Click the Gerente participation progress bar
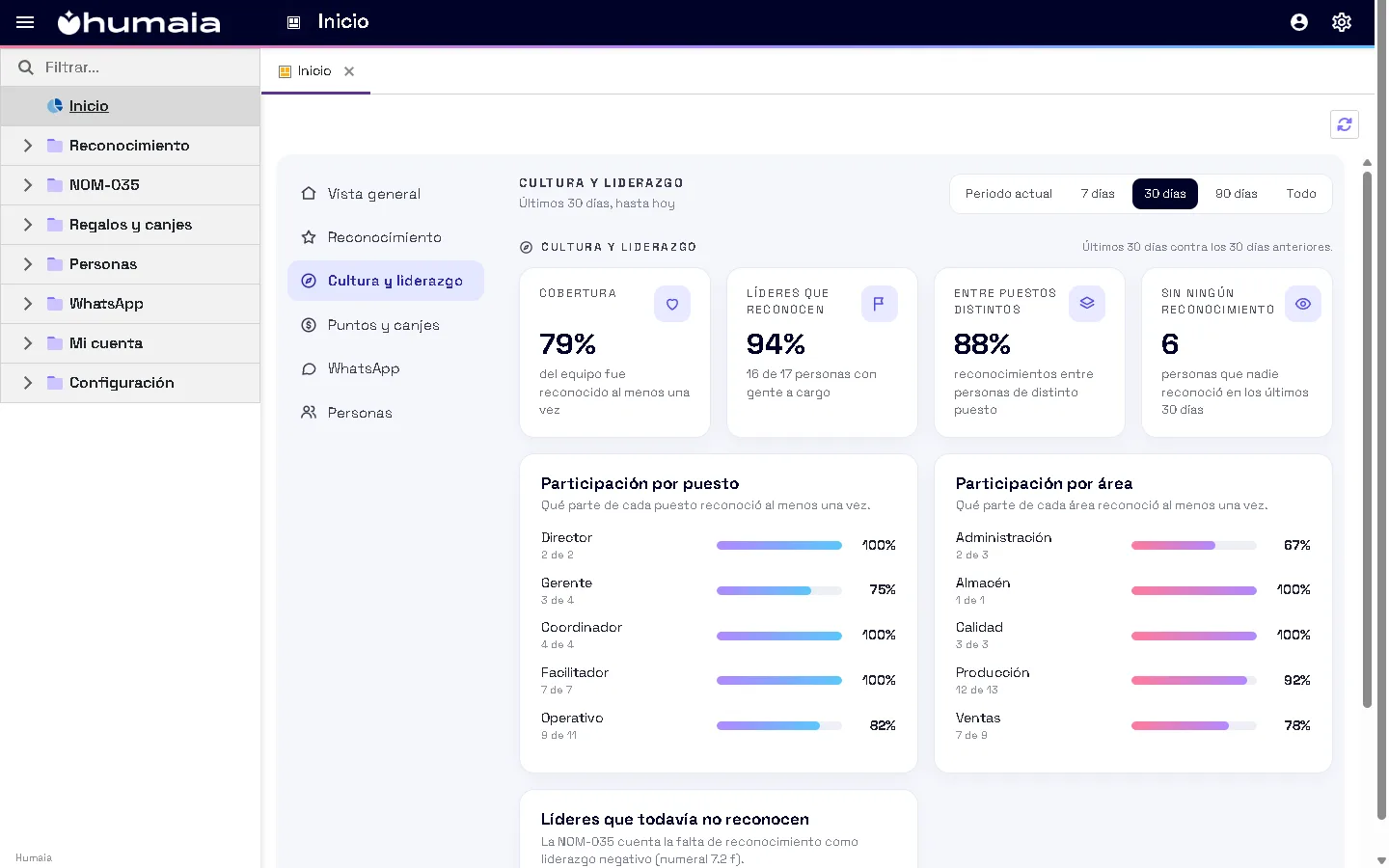 [x=779, y=590]
